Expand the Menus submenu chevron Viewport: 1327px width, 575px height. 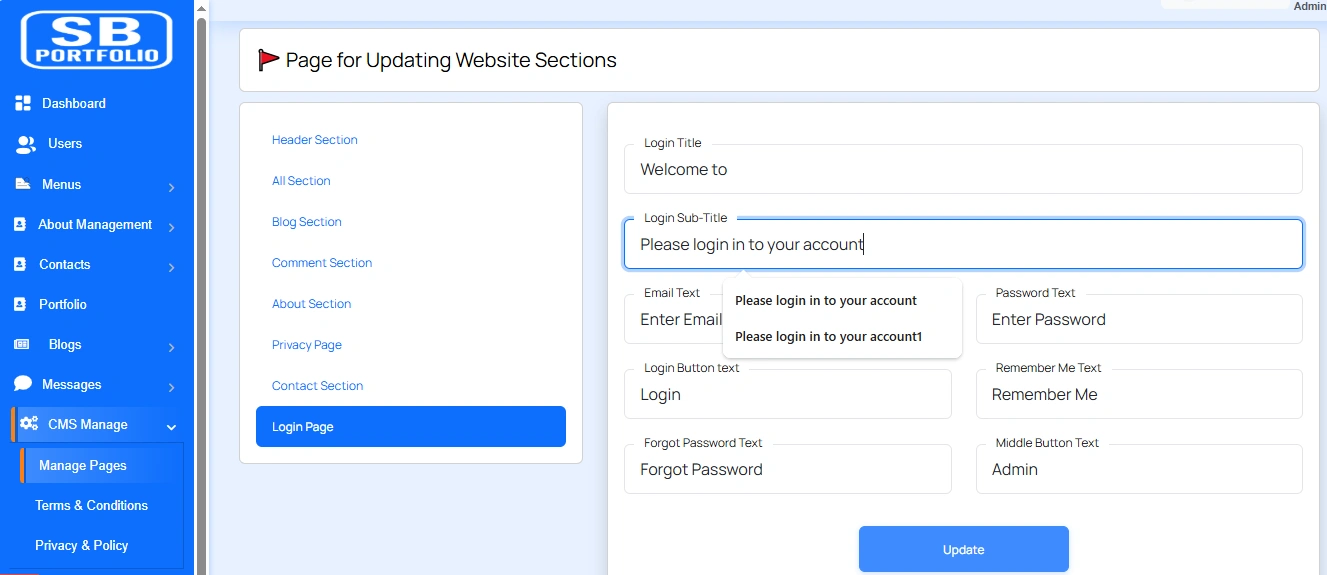(172, 187)
